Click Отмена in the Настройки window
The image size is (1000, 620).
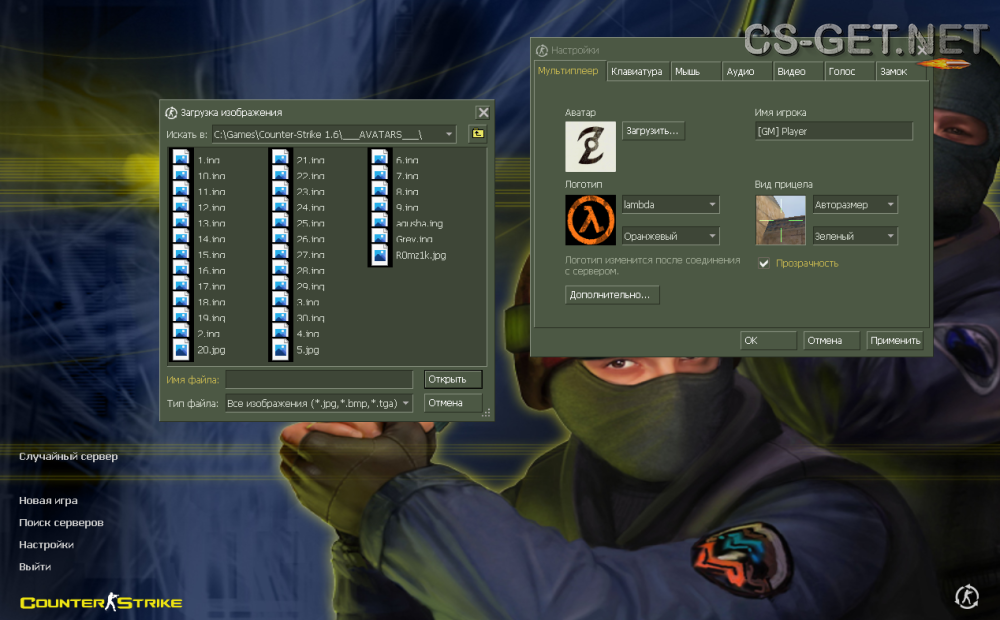point(831,341)
